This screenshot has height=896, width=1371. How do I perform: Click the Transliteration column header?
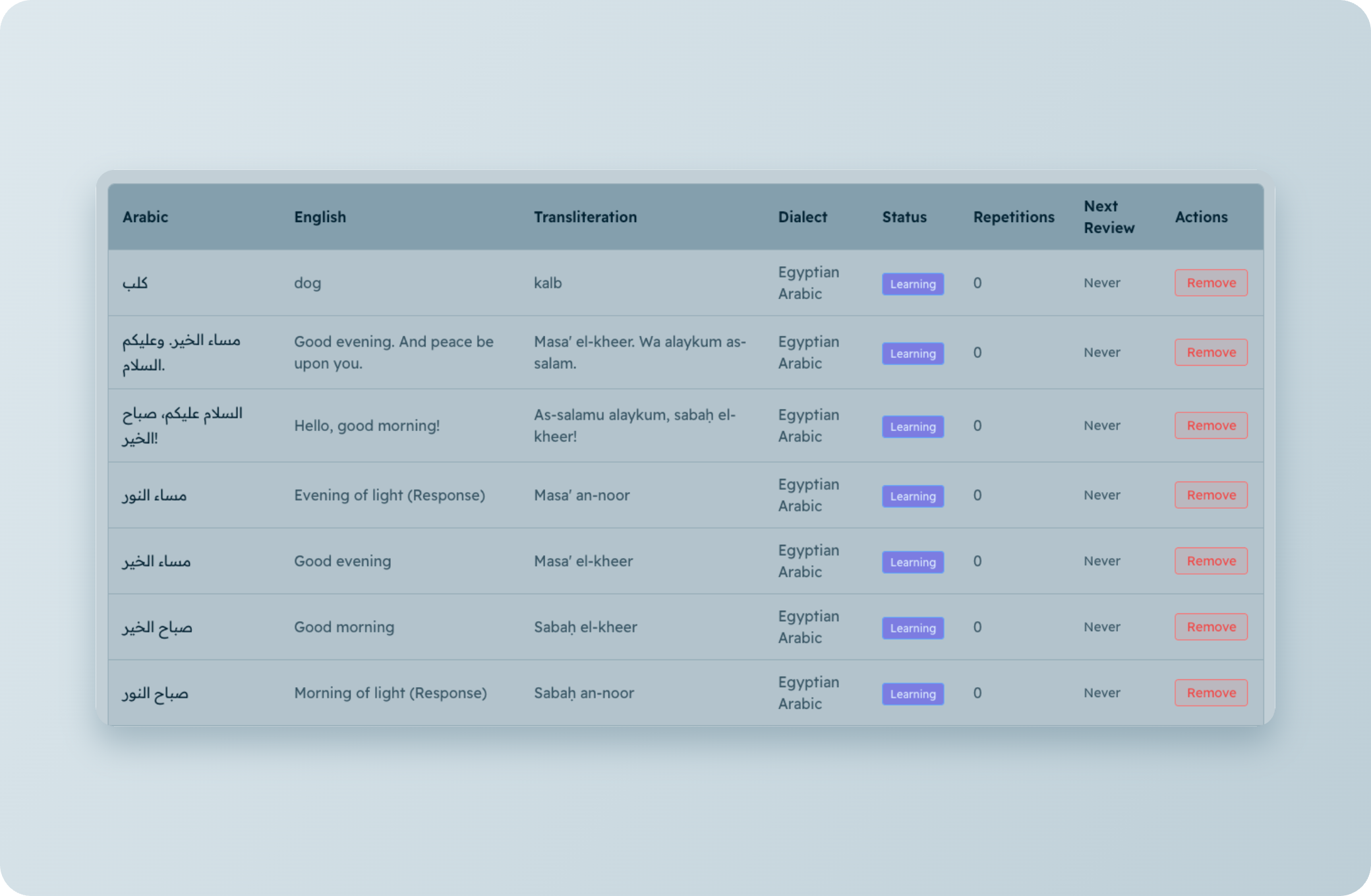click(x=585, y=217)
